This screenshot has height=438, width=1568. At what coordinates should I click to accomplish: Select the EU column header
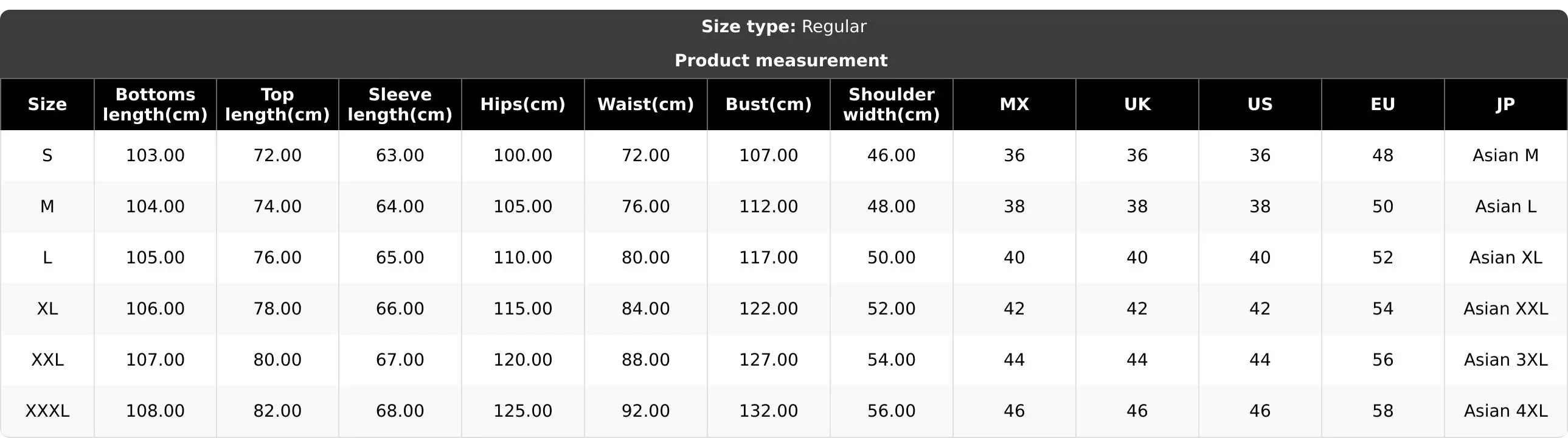pyautogui.click(x=1383, y=104)
